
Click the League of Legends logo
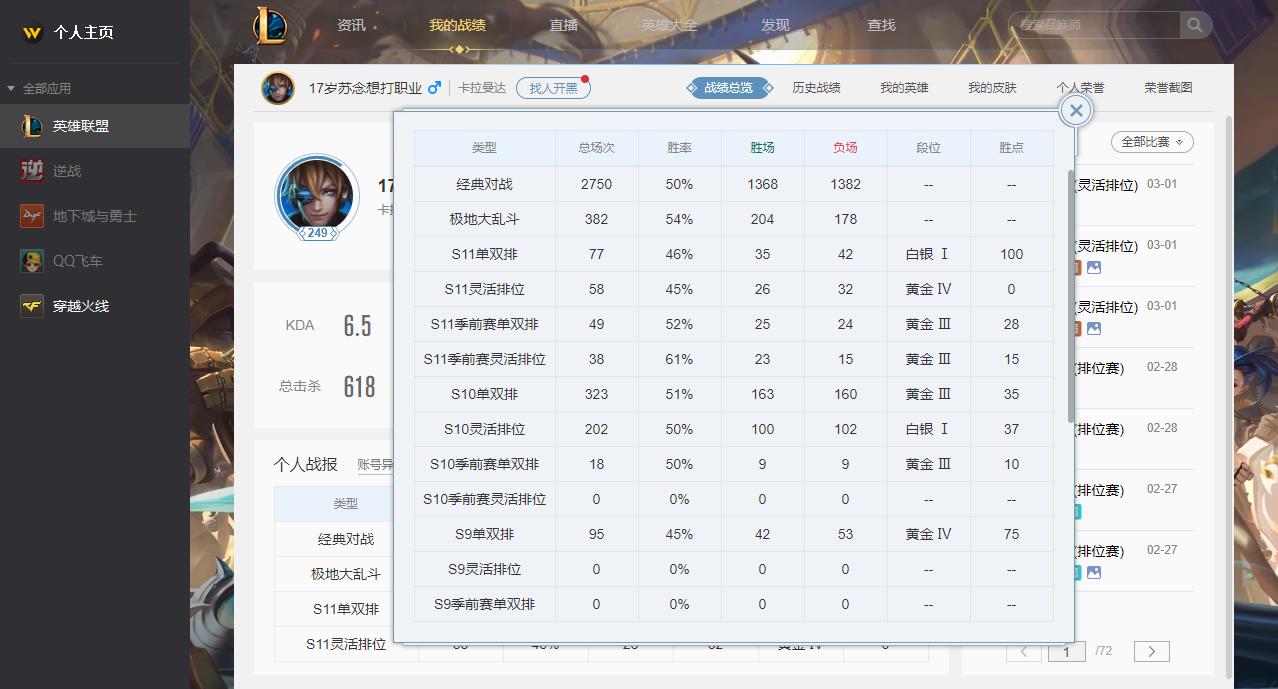click(x=269, y=26)
